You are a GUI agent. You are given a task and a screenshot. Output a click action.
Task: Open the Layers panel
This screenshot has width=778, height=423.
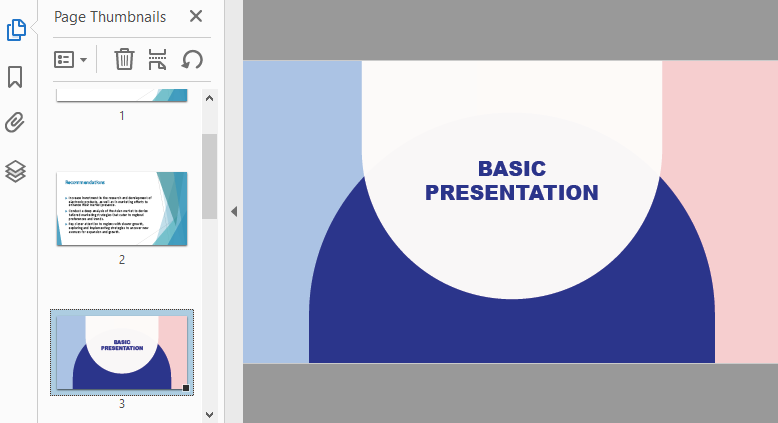(x=16, y=171)
